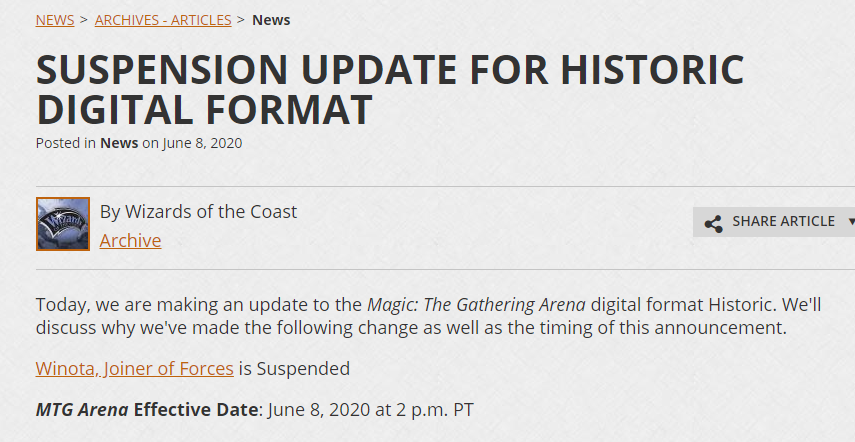Click the first ">" breadcrumb separator
855x442 pixels.
click(x=85, y=20)
